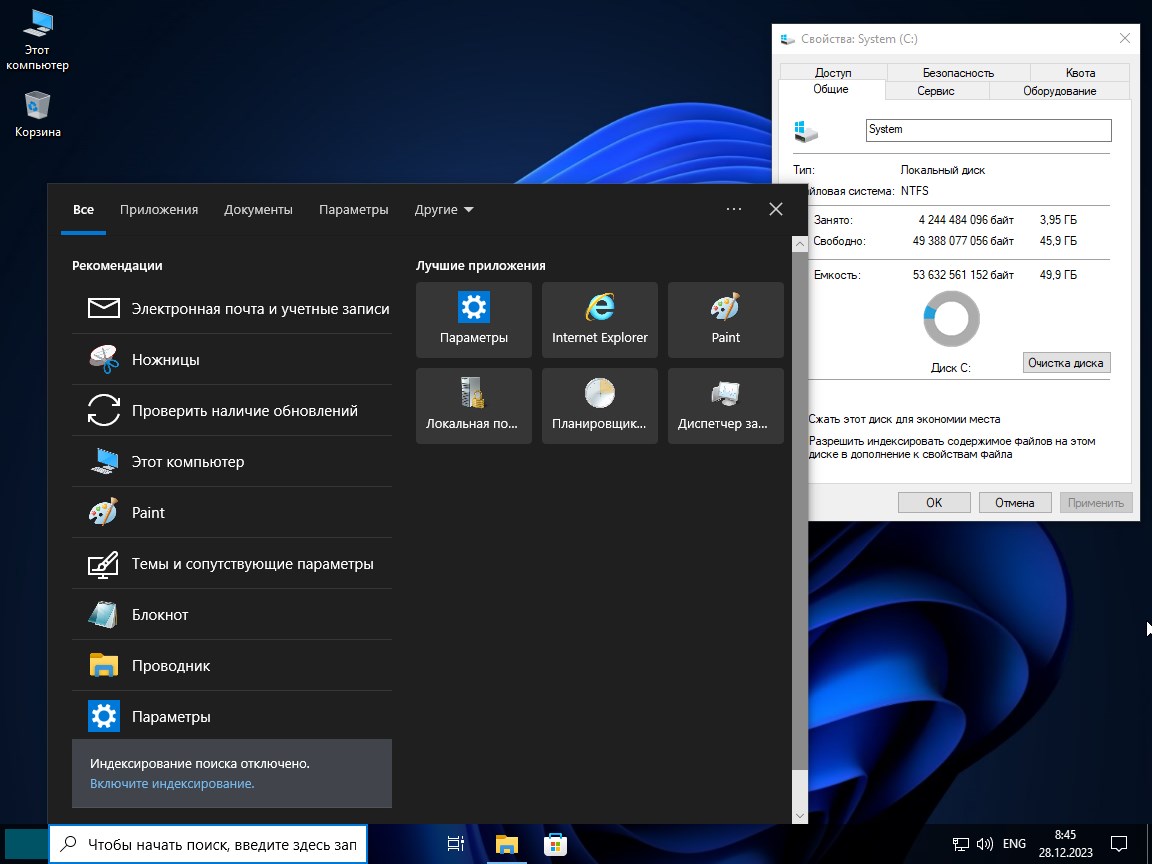Open Блокнот from recommendations
This screenshot has height=864, width=1152.
[160, 614]
